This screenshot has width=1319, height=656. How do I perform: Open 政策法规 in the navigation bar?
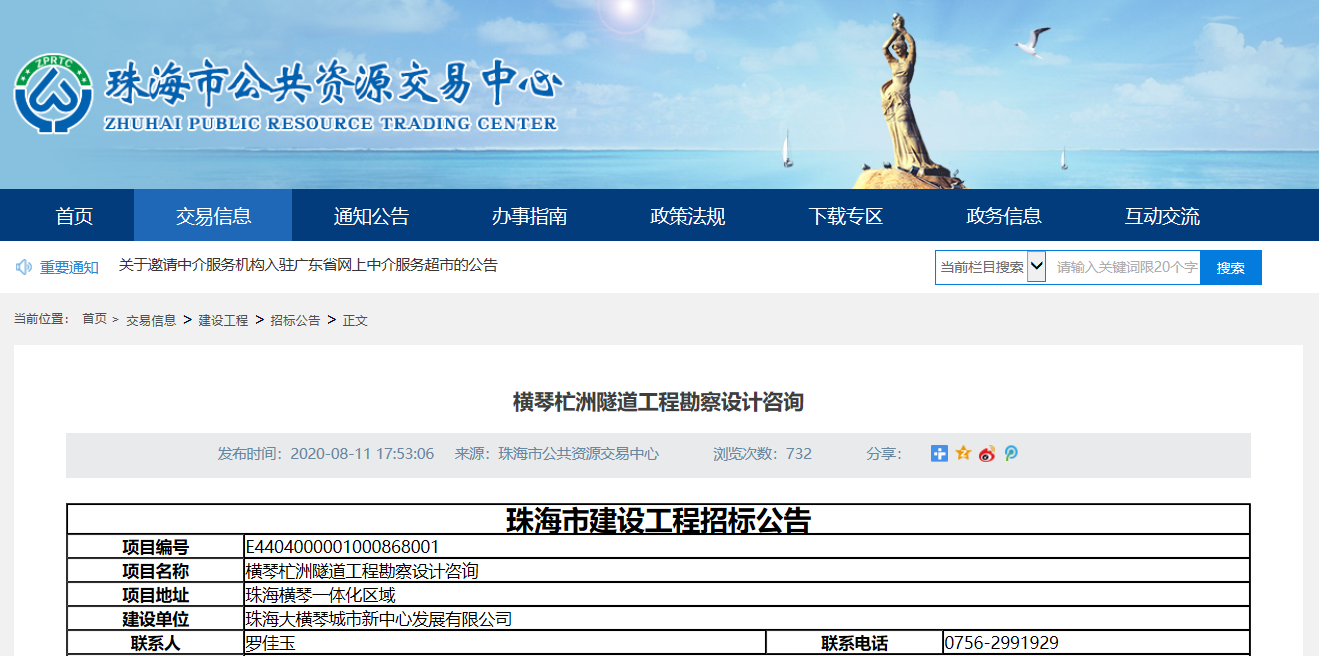[687, 216]
